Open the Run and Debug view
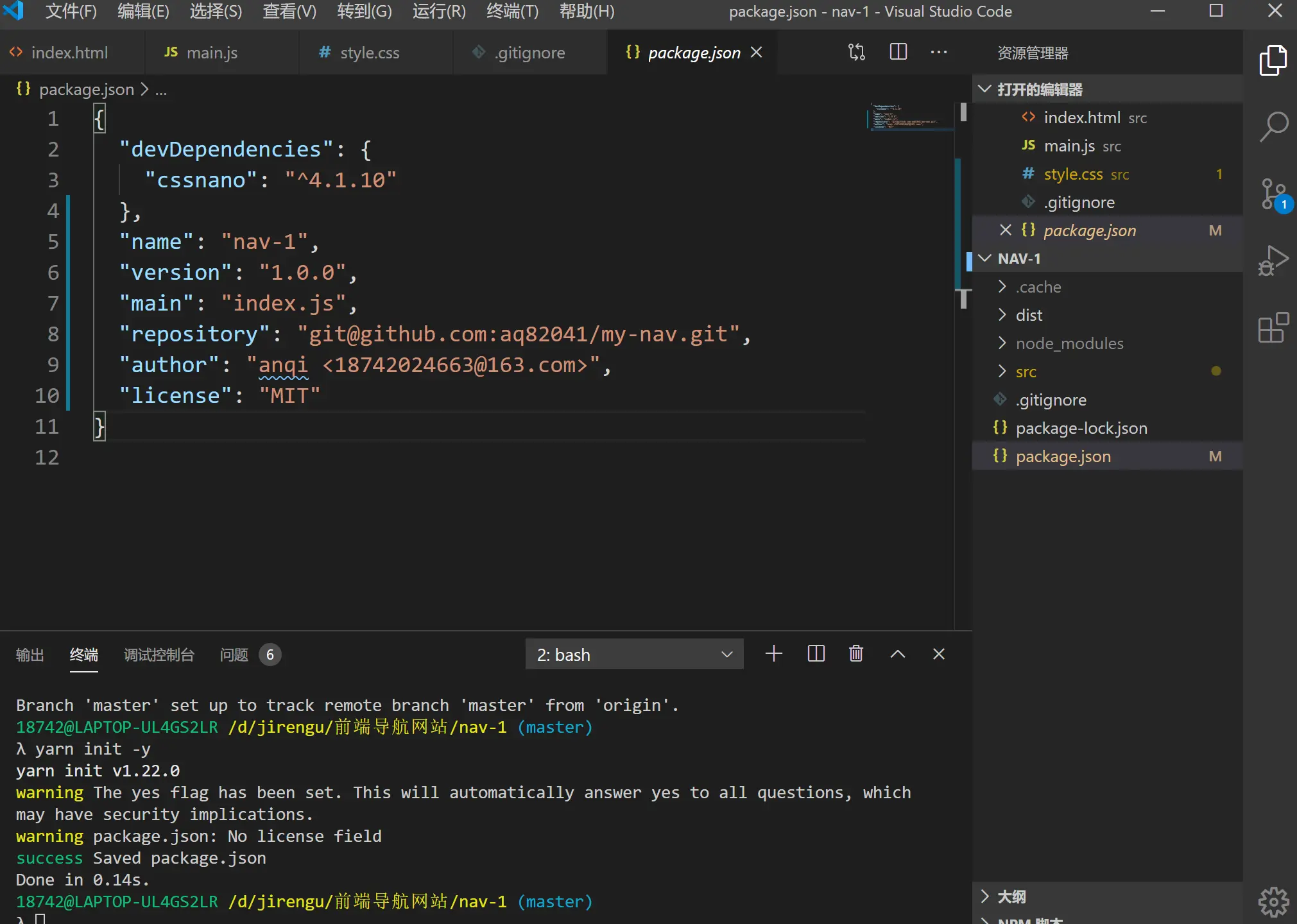Viewport: 1297px width, 924px height. [1273, 261]
